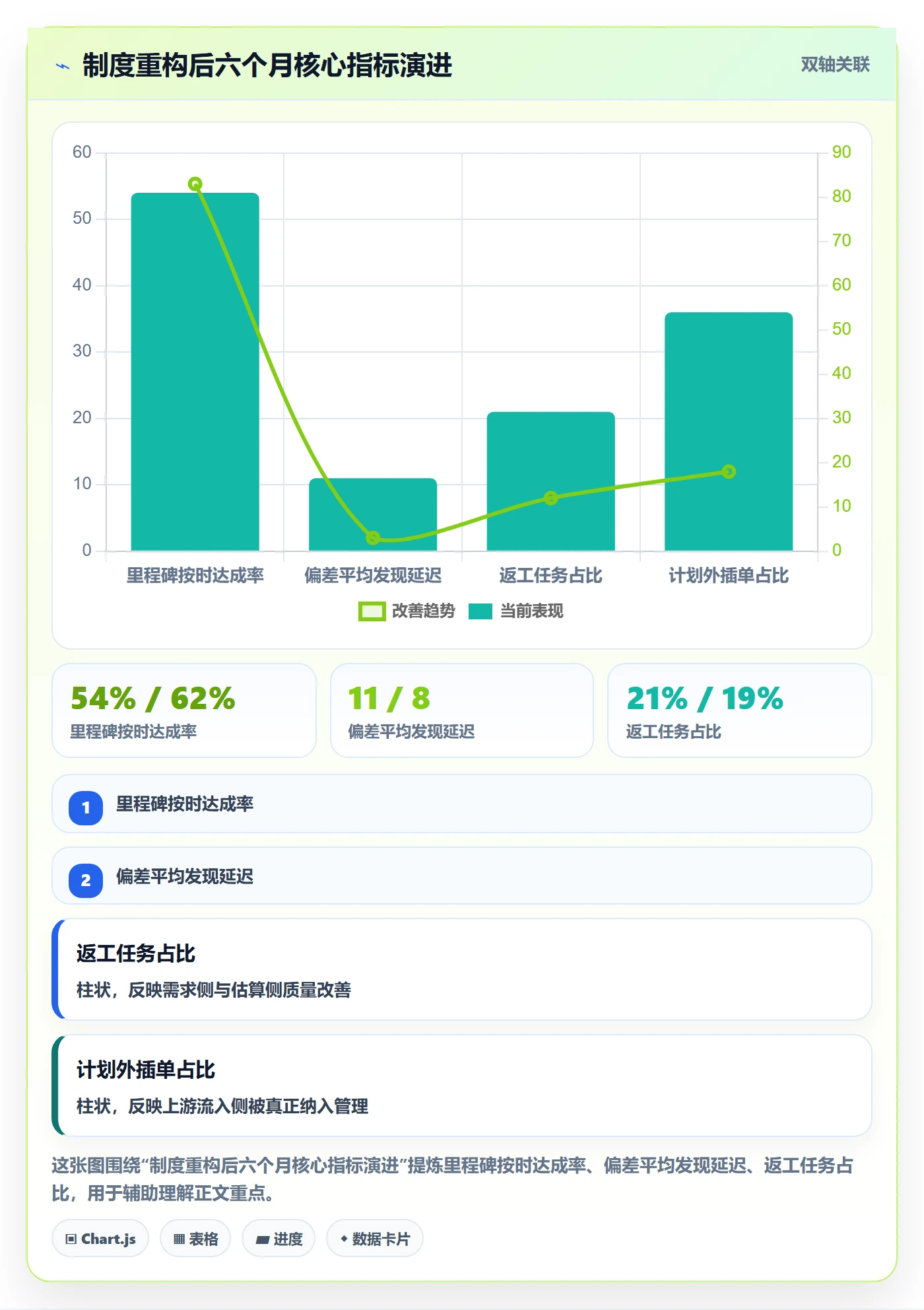Screen dimensions: 924x1310
Task: Click the 里程碑按时达成率 bar in chart
Action: pyautogui.click(x=195, y=372)
